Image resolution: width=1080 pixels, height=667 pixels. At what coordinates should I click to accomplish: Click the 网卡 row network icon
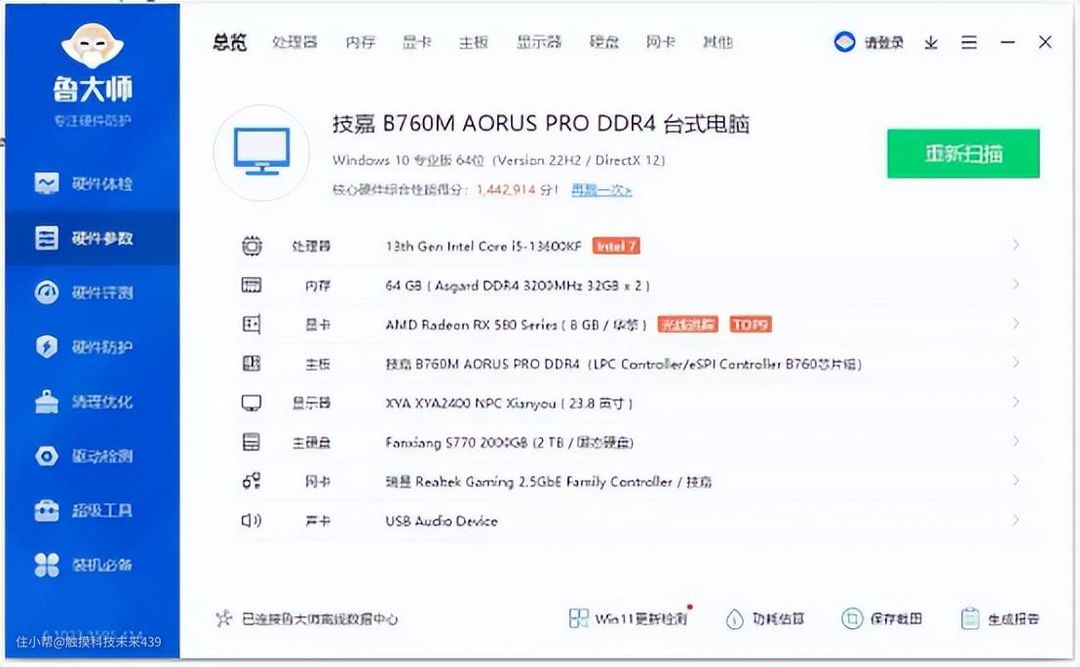[x=251, y=481]
